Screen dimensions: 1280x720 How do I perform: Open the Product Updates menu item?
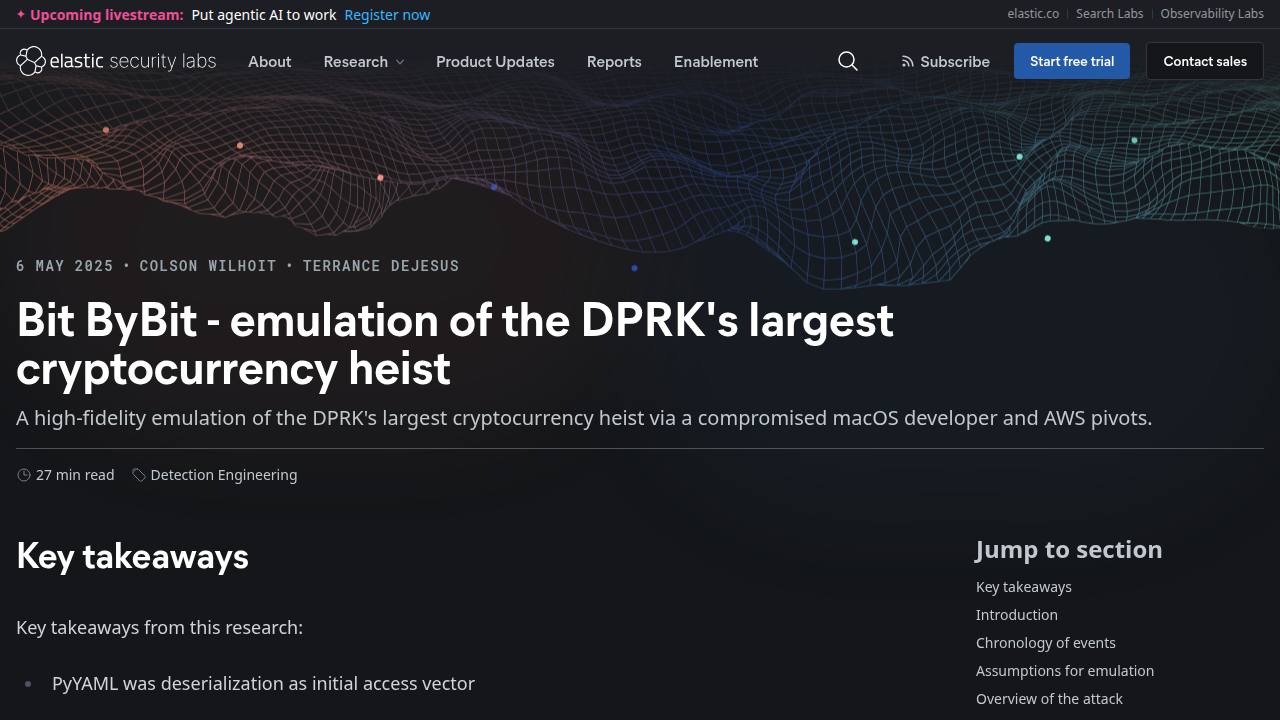(495, 61)
